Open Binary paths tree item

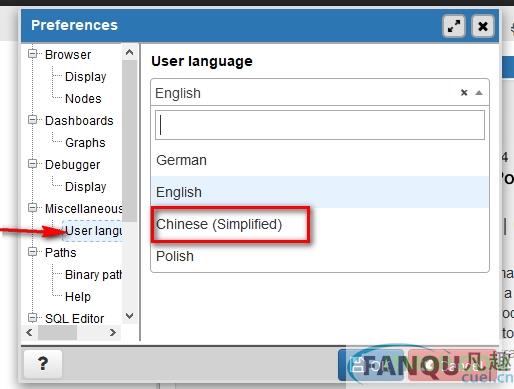coord(94,275)
